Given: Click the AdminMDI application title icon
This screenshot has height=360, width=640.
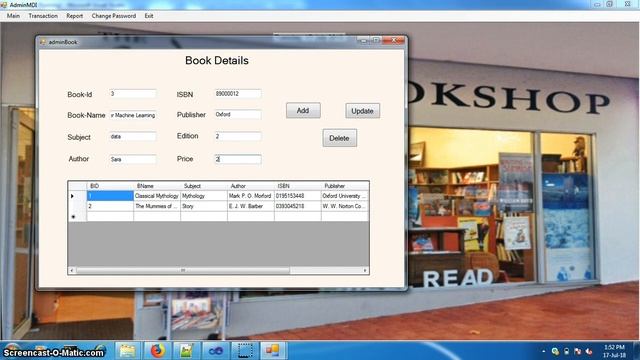Looking at the screenshot, I should (x=4, y=4).
